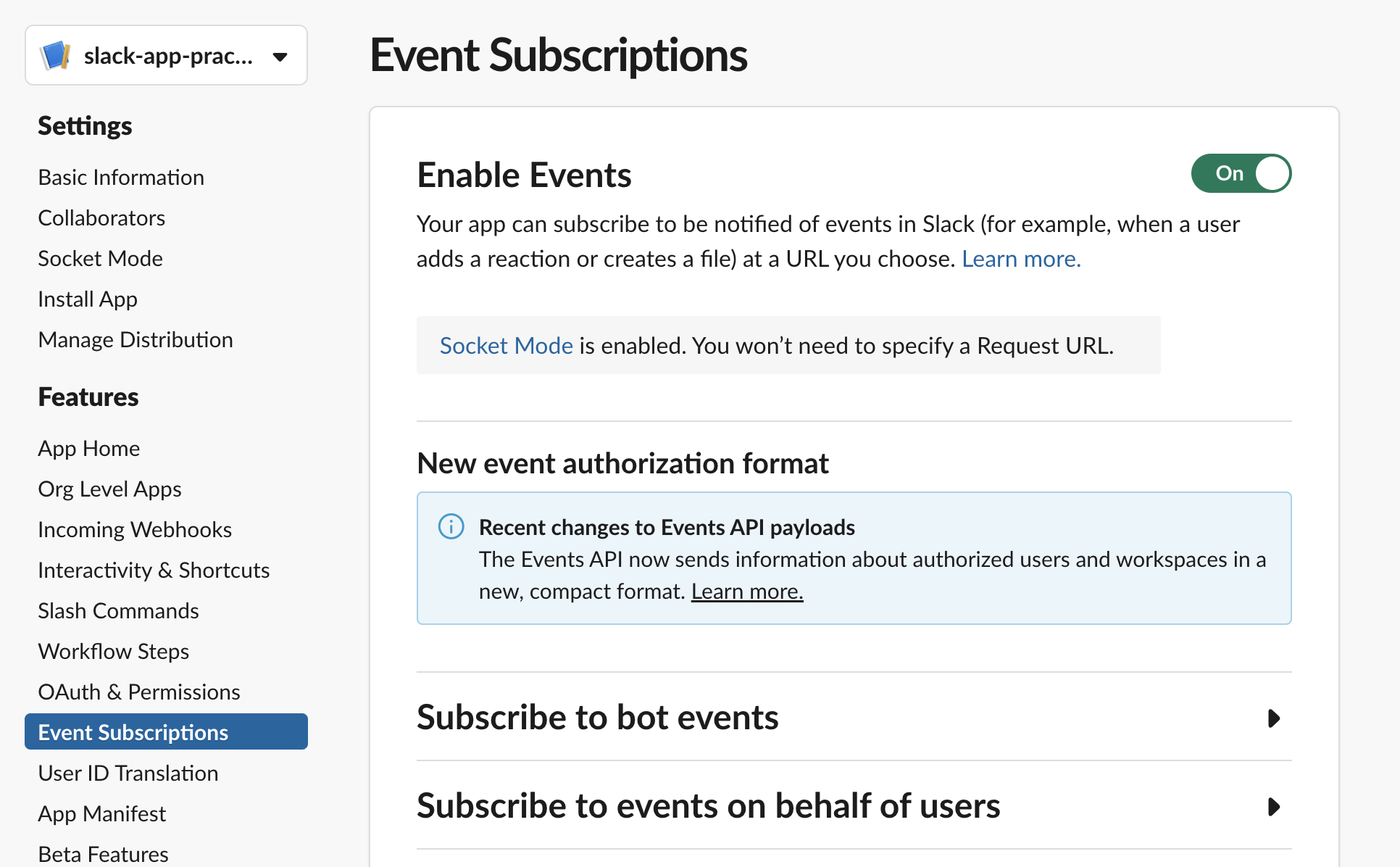The image size is (1400, 867).
Task: Turn off the Enable Events toggle
Action: tap(1241, 173)
